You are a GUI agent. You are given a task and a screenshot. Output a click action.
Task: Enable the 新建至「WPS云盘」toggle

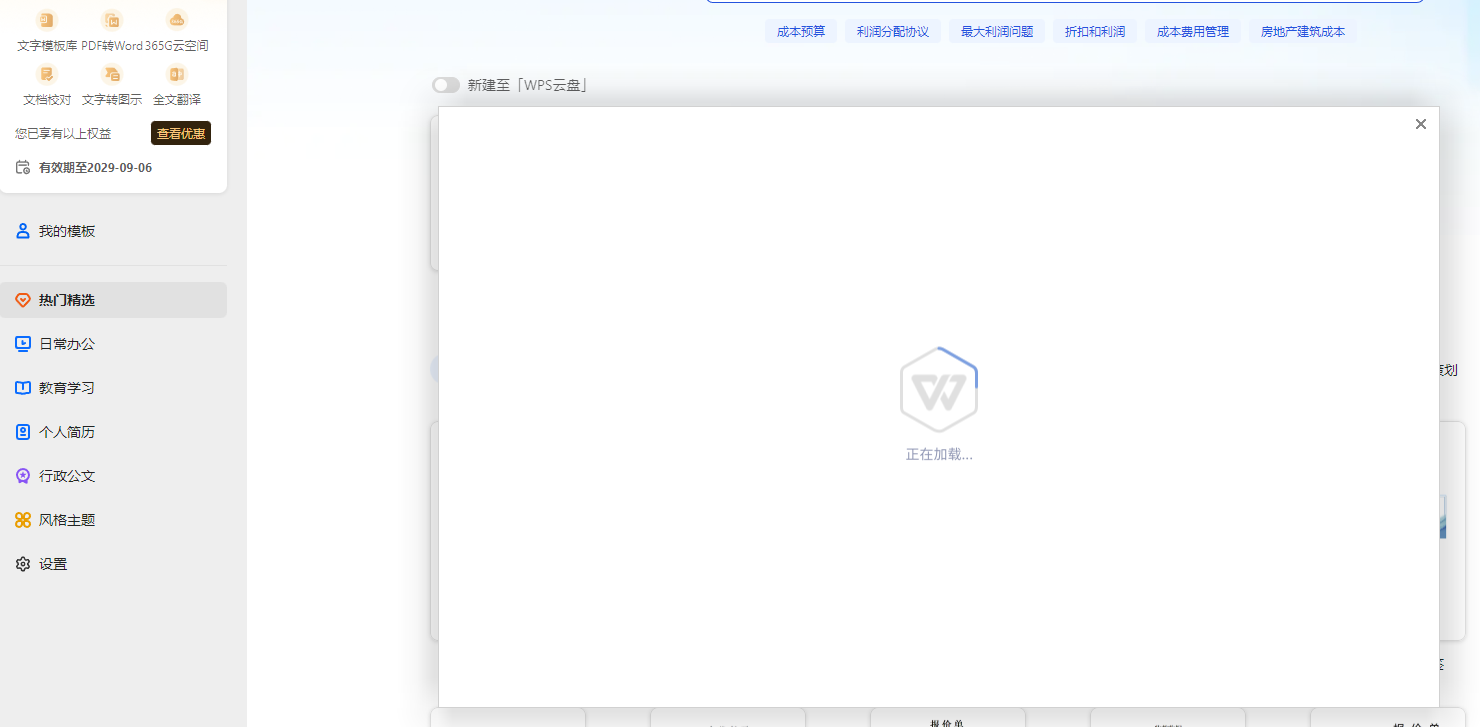click(446, 85)
